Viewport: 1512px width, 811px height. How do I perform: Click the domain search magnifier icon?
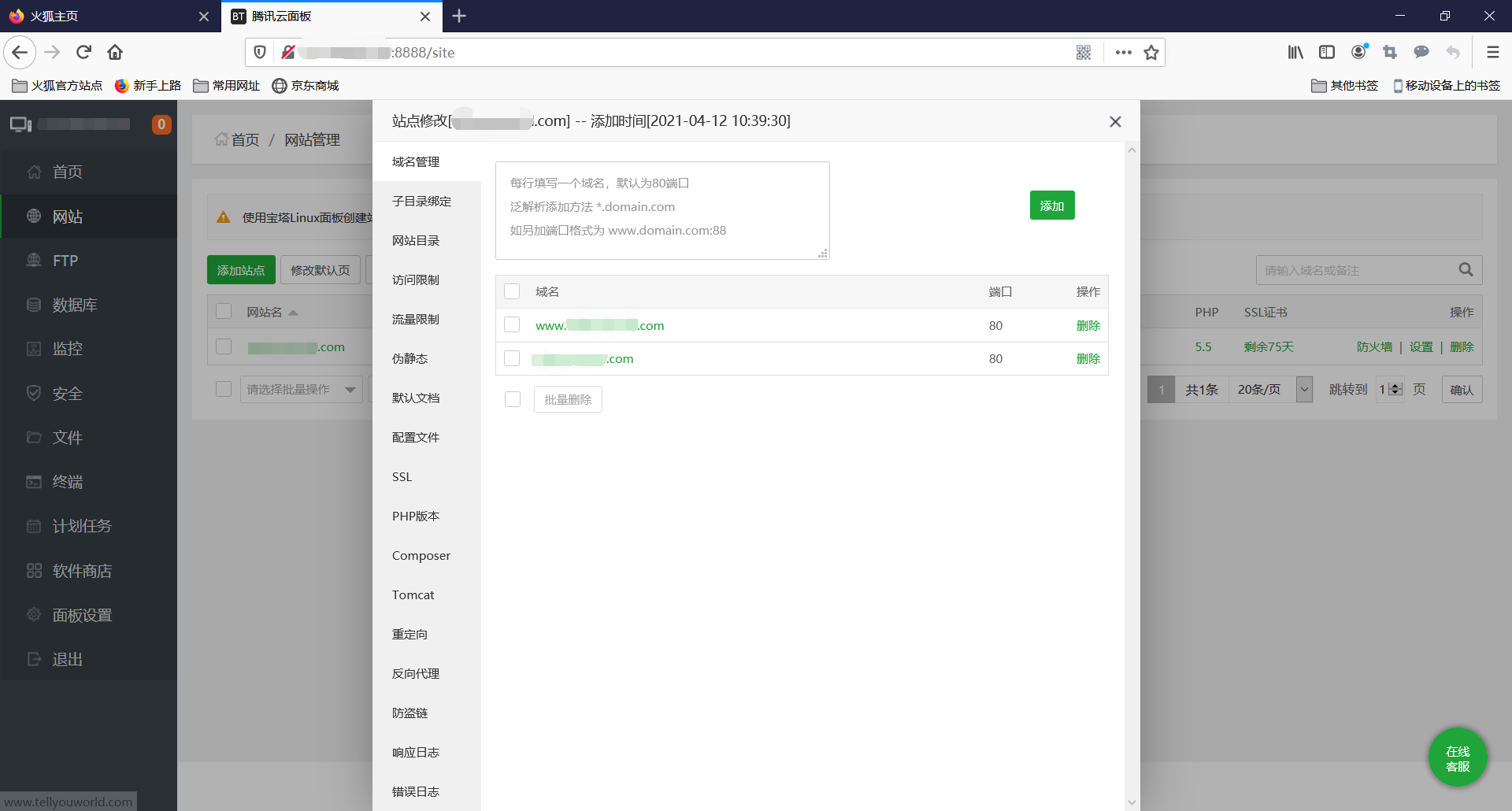click(1466, 269)
